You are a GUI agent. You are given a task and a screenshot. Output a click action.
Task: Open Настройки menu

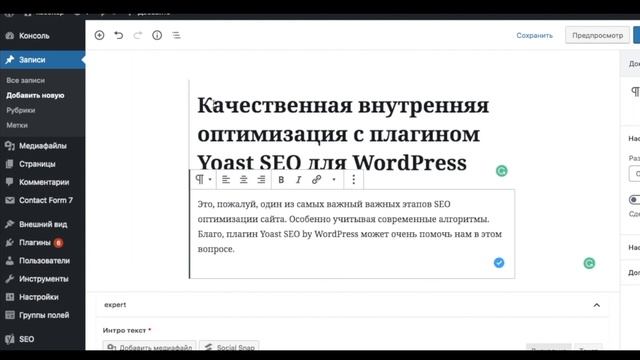tap(38, 297)
